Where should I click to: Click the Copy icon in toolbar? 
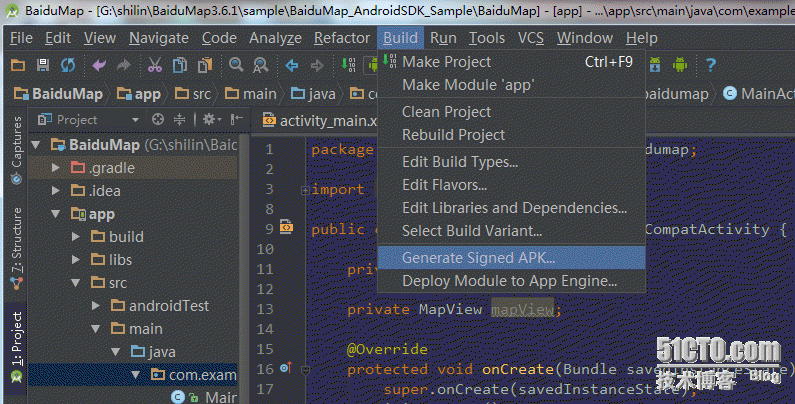click(179, 65)
